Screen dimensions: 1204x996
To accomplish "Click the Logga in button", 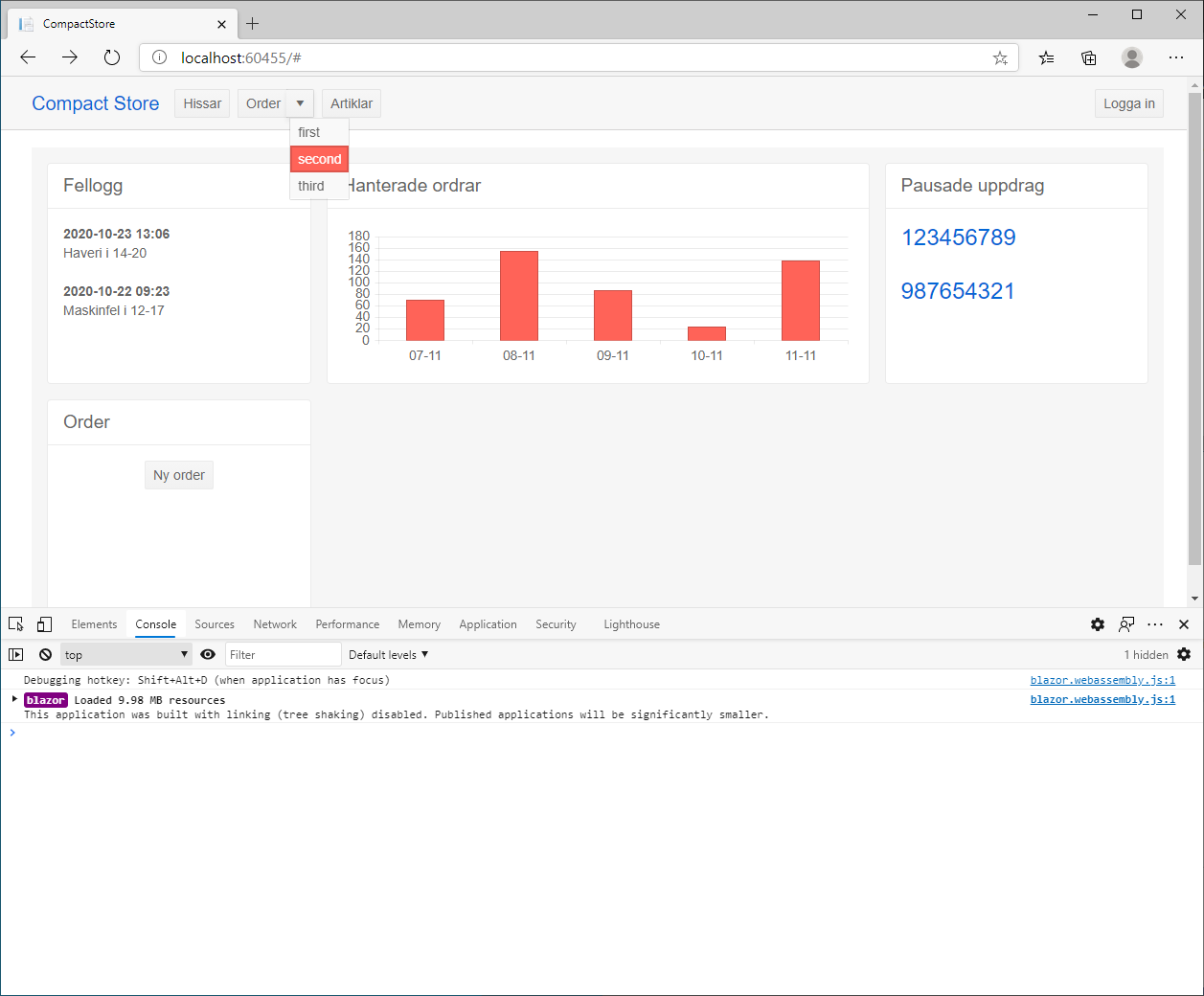I will pyautogui.click(x=1129, y=103).
